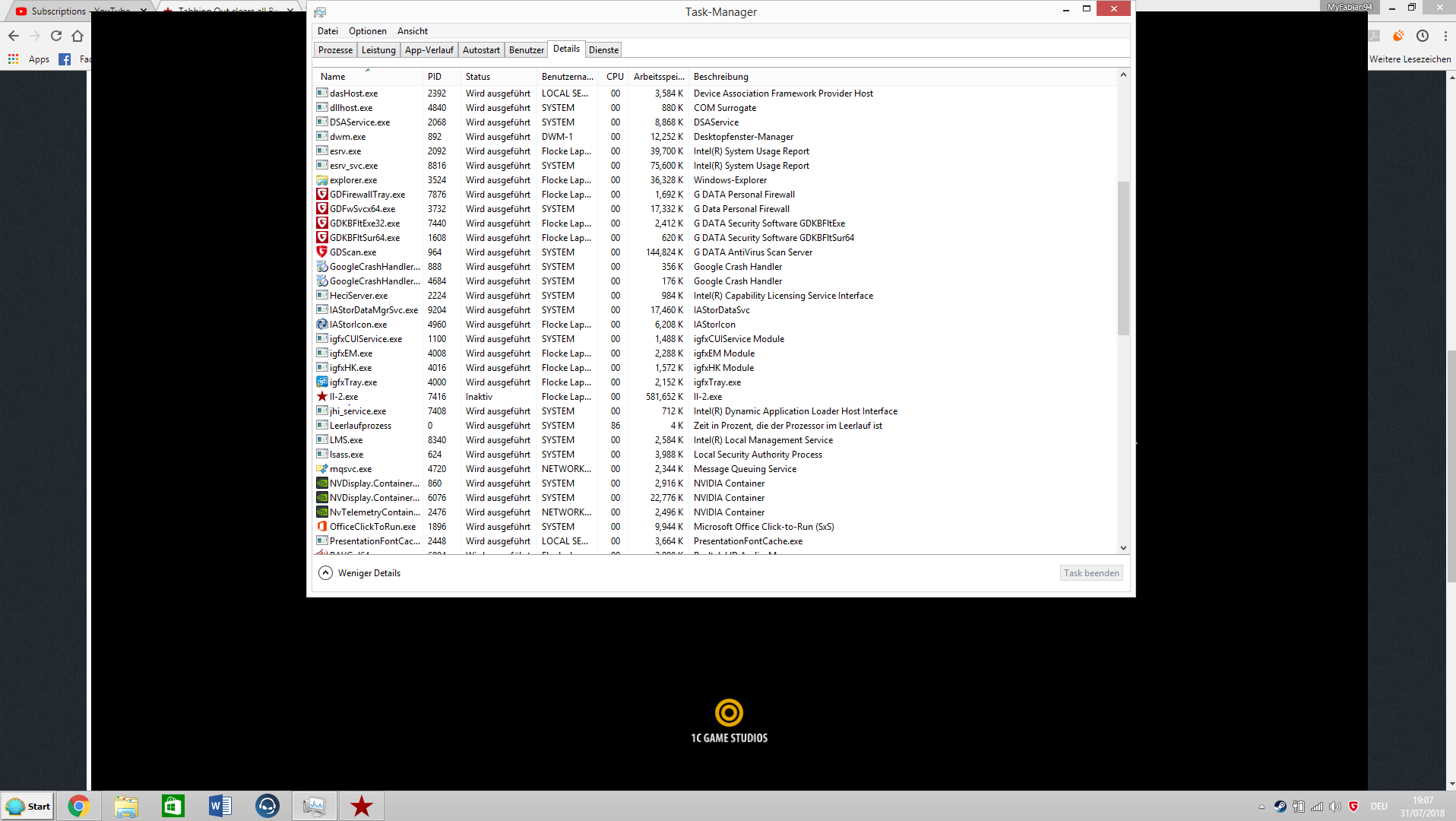
Task: Click the dwm.exe process icon
Action: [322, 137]
